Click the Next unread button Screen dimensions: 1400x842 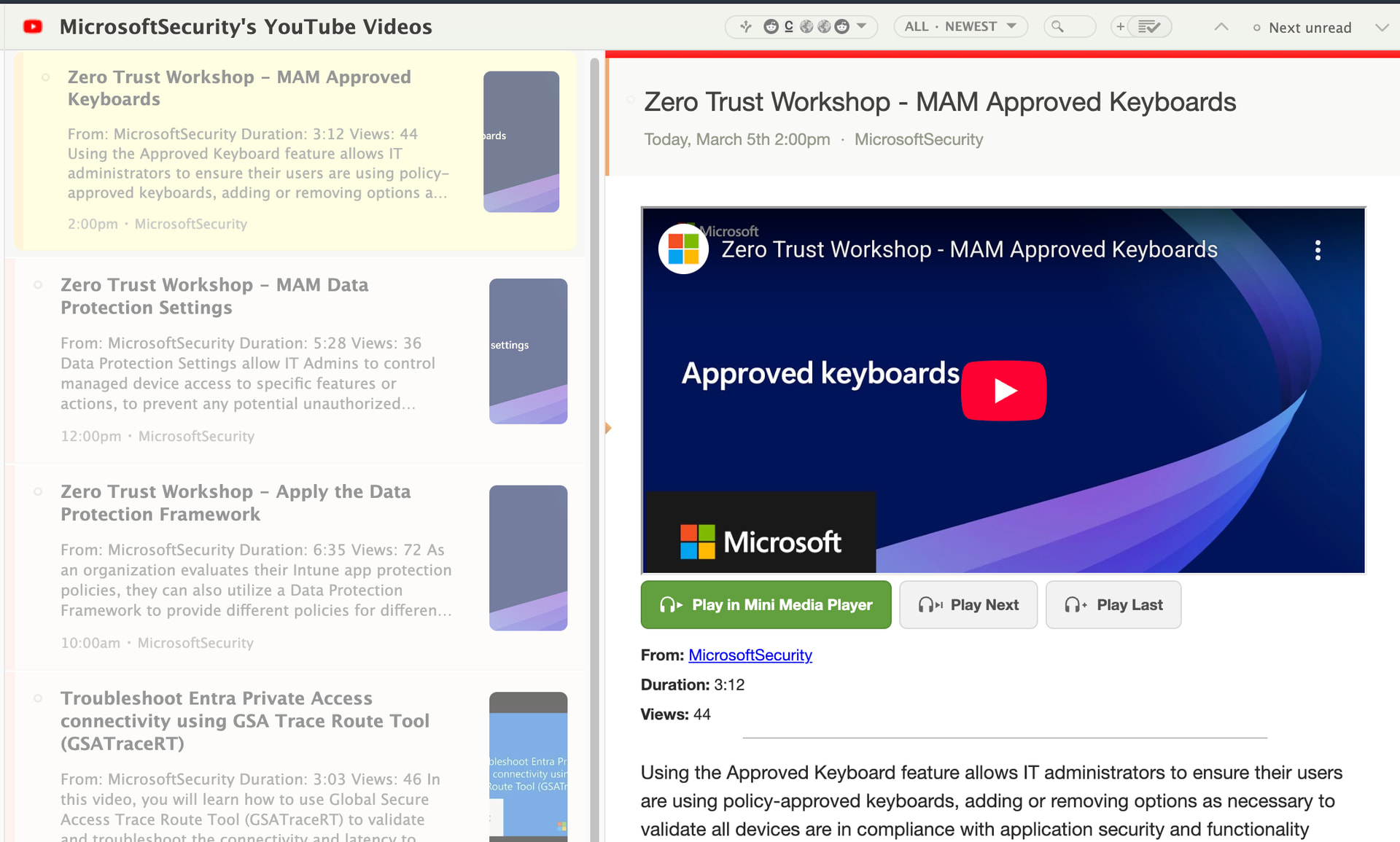1302,28
